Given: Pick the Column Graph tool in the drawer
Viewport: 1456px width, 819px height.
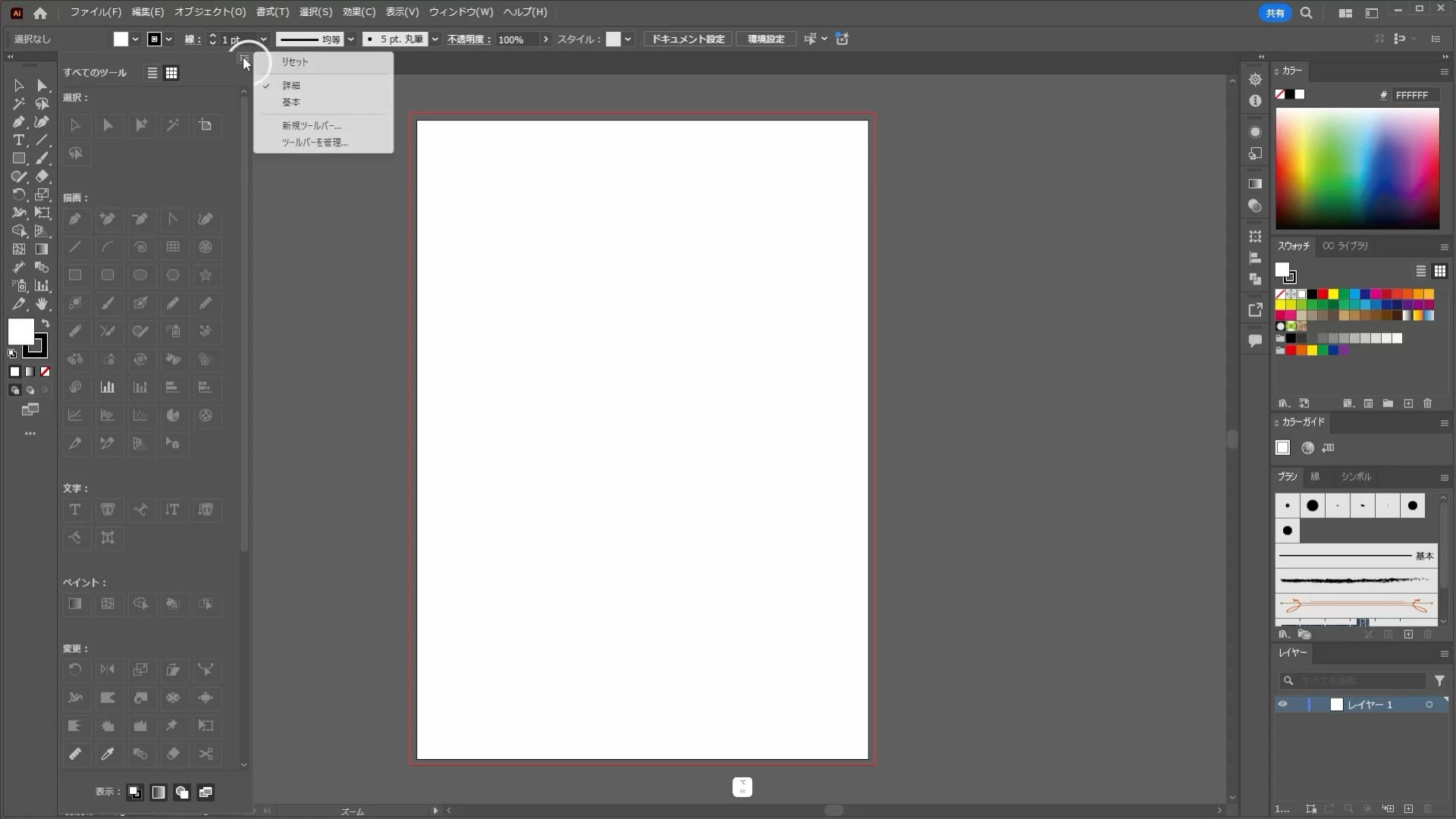Looking at the screenshot, I should click(108, 388).
